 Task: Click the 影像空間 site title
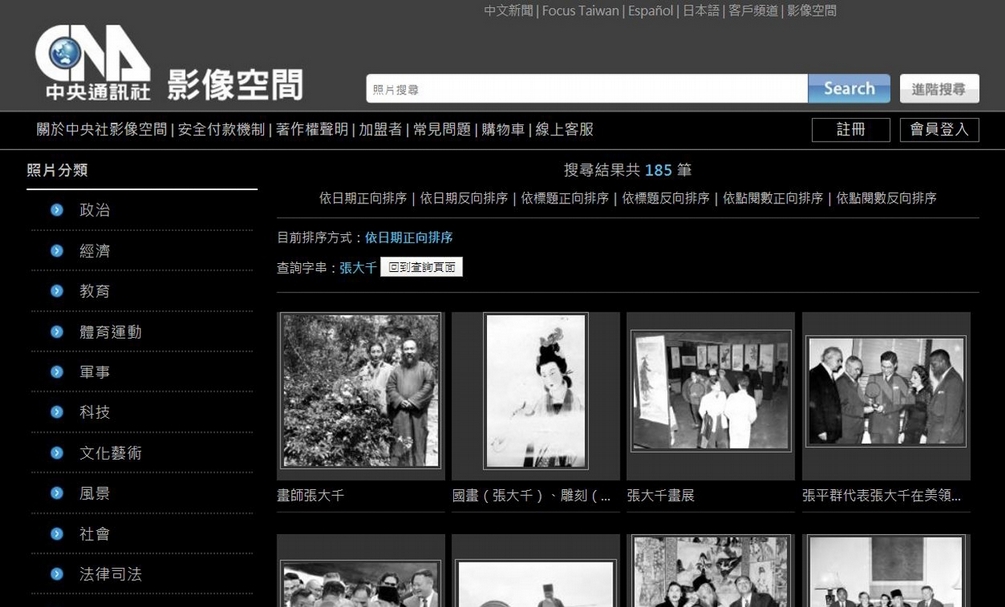coord(235,85)
